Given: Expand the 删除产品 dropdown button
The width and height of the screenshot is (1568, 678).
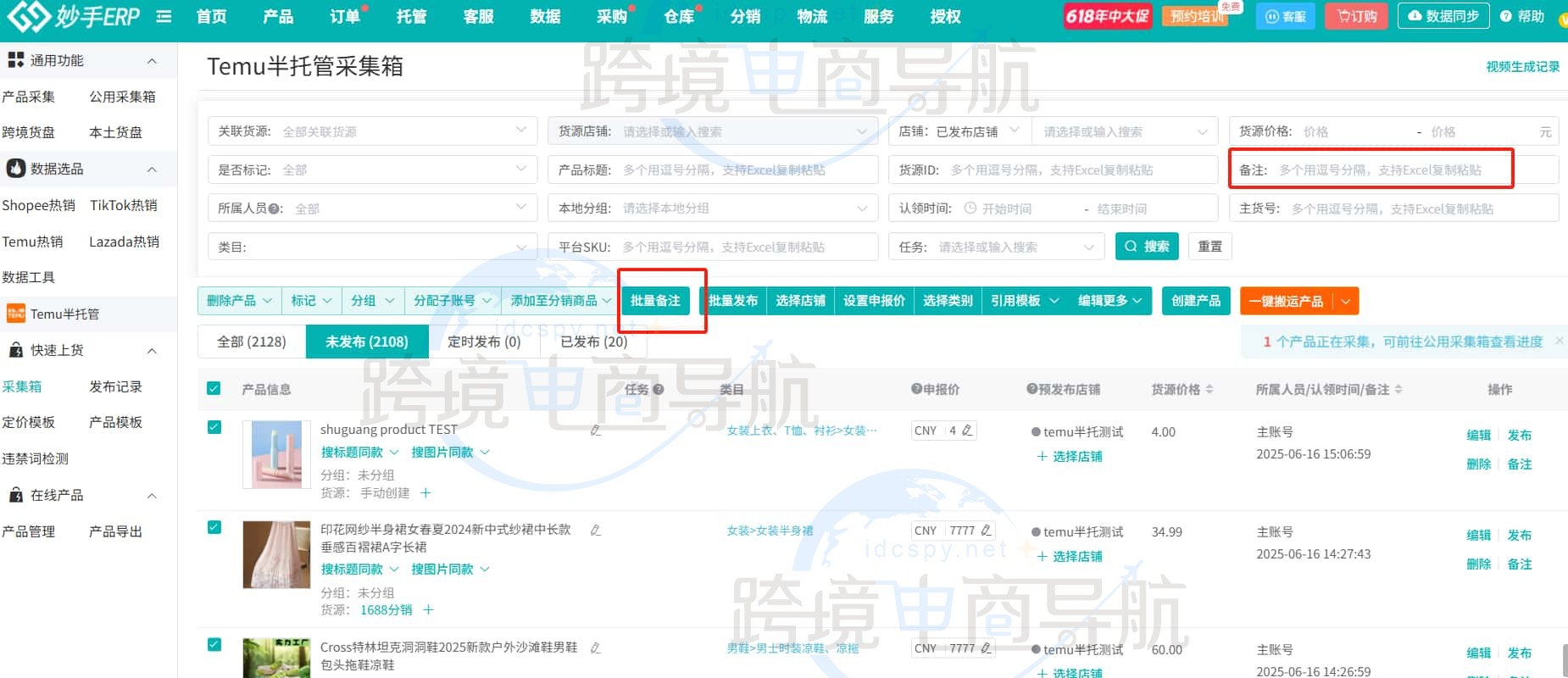Looking at the screenshot, I should (x=240, y=301).
